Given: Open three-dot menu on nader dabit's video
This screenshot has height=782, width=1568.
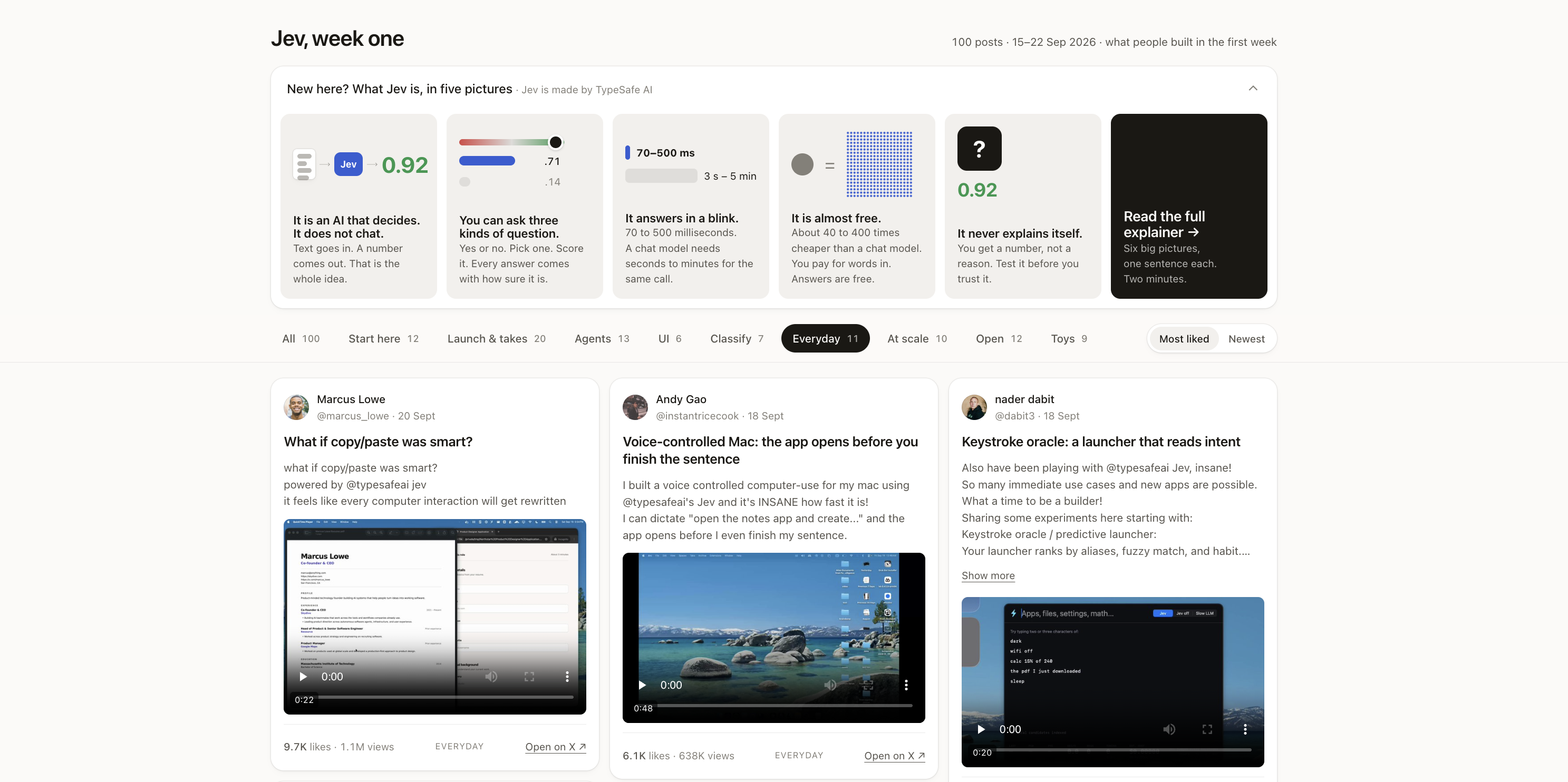Looking at the screenshot, I should coord(1245,730).
